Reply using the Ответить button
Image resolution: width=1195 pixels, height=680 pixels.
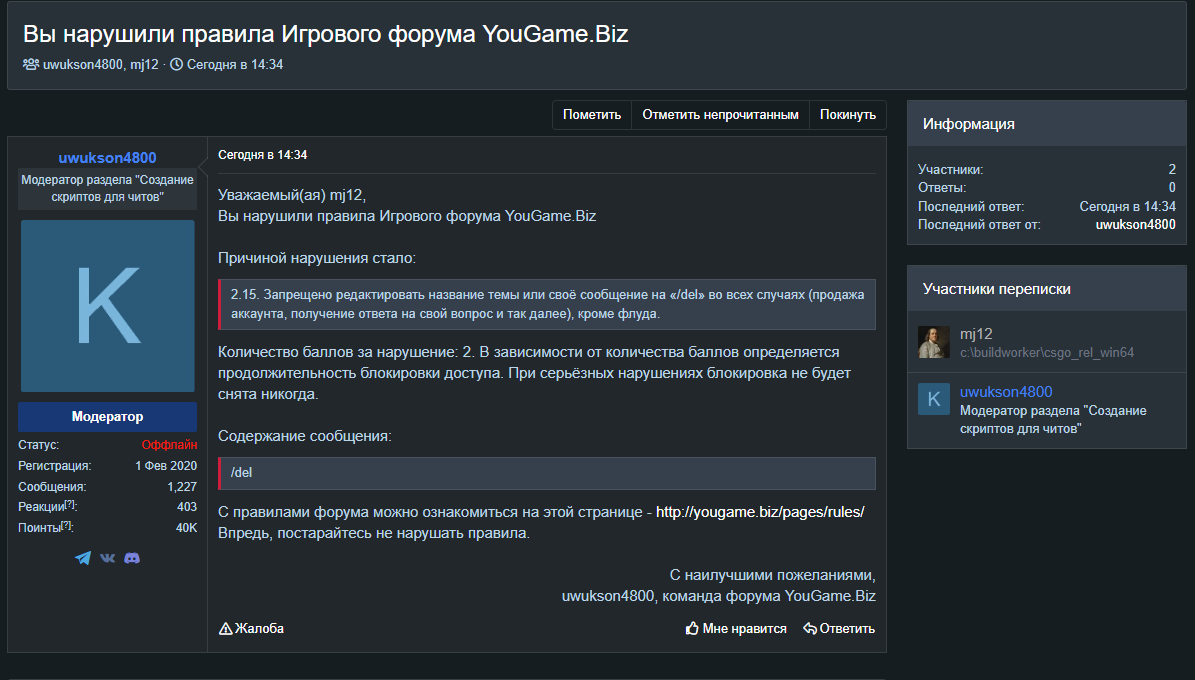pyautogui.click(x=838, y=628)
